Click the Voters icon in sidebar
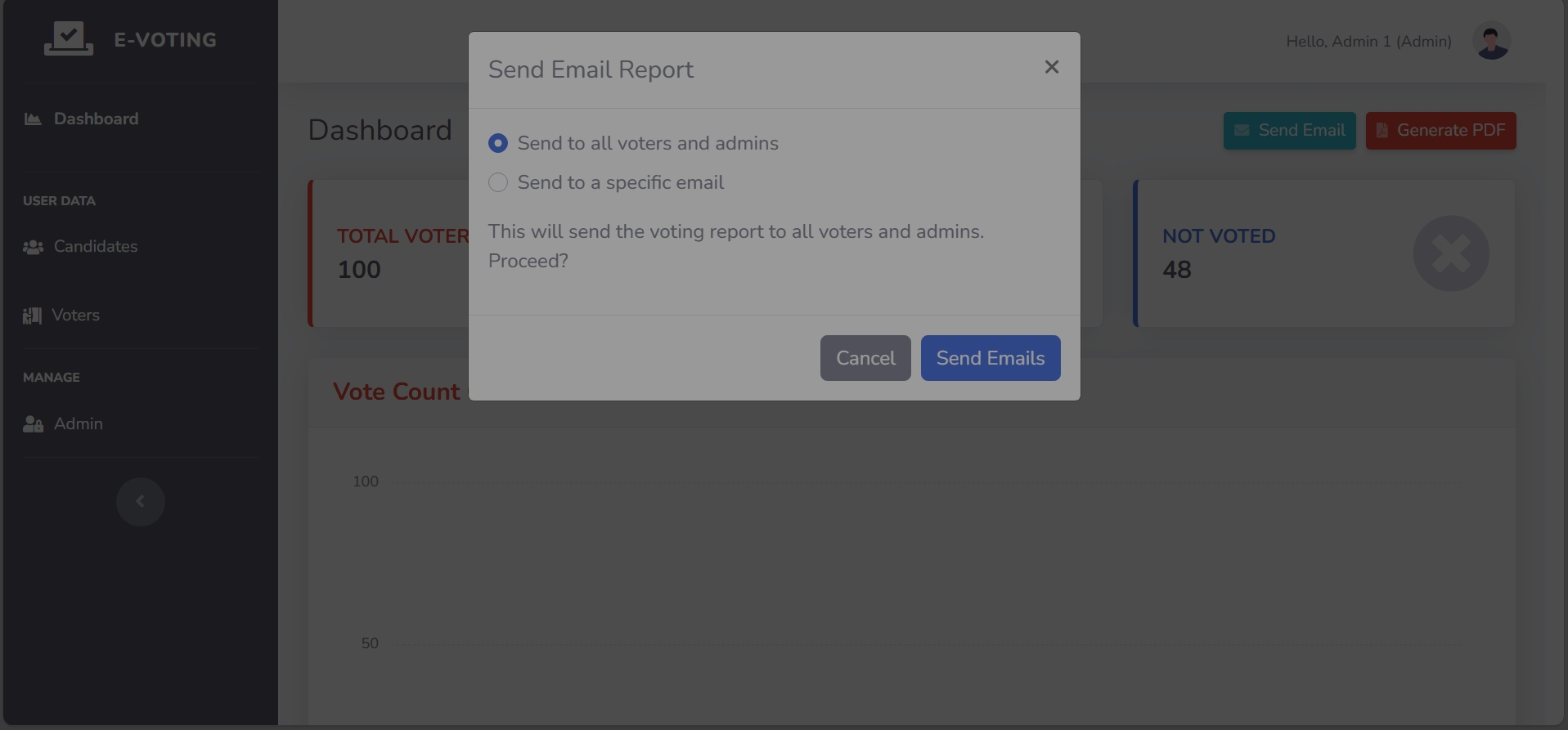Screen dimensions: 1568x730 [32, 316]
